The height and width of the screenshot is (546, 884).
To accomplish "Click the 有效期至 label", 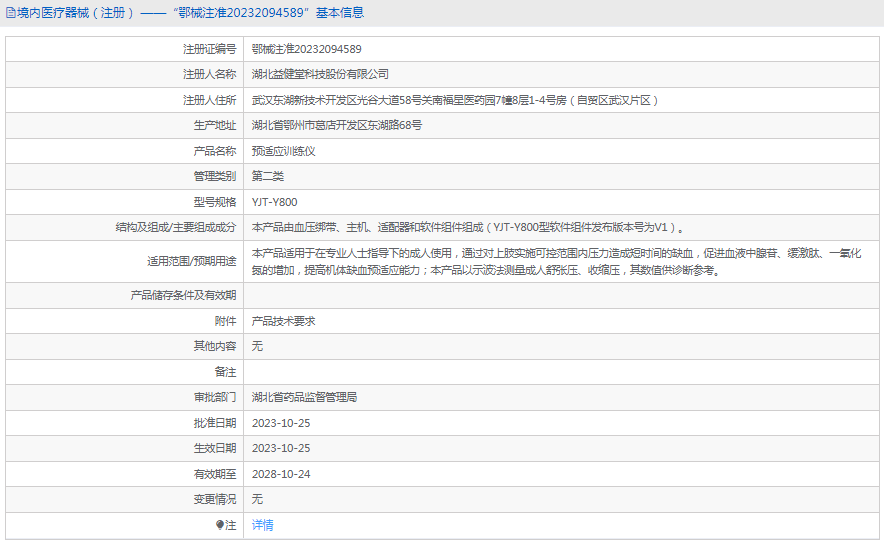I will click(x=215, y=474).
